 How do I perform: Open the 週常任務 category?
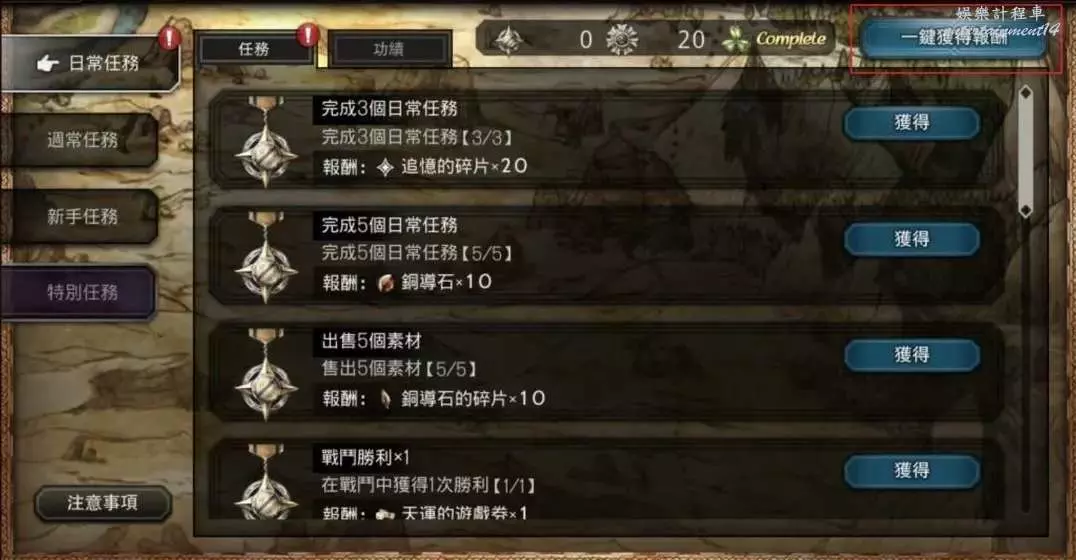(x=80, y=140)
